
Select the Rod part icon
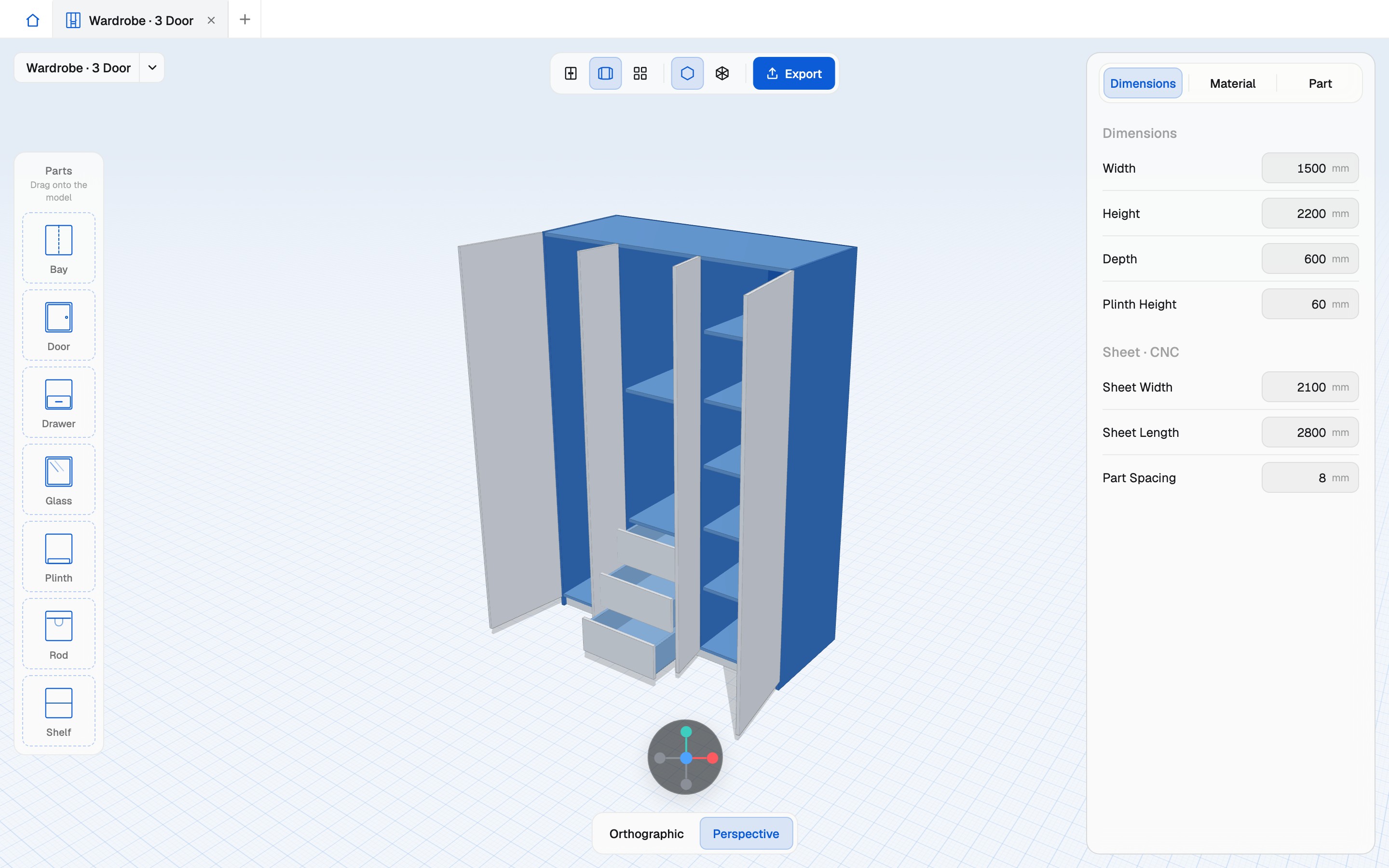click(58, 634)
